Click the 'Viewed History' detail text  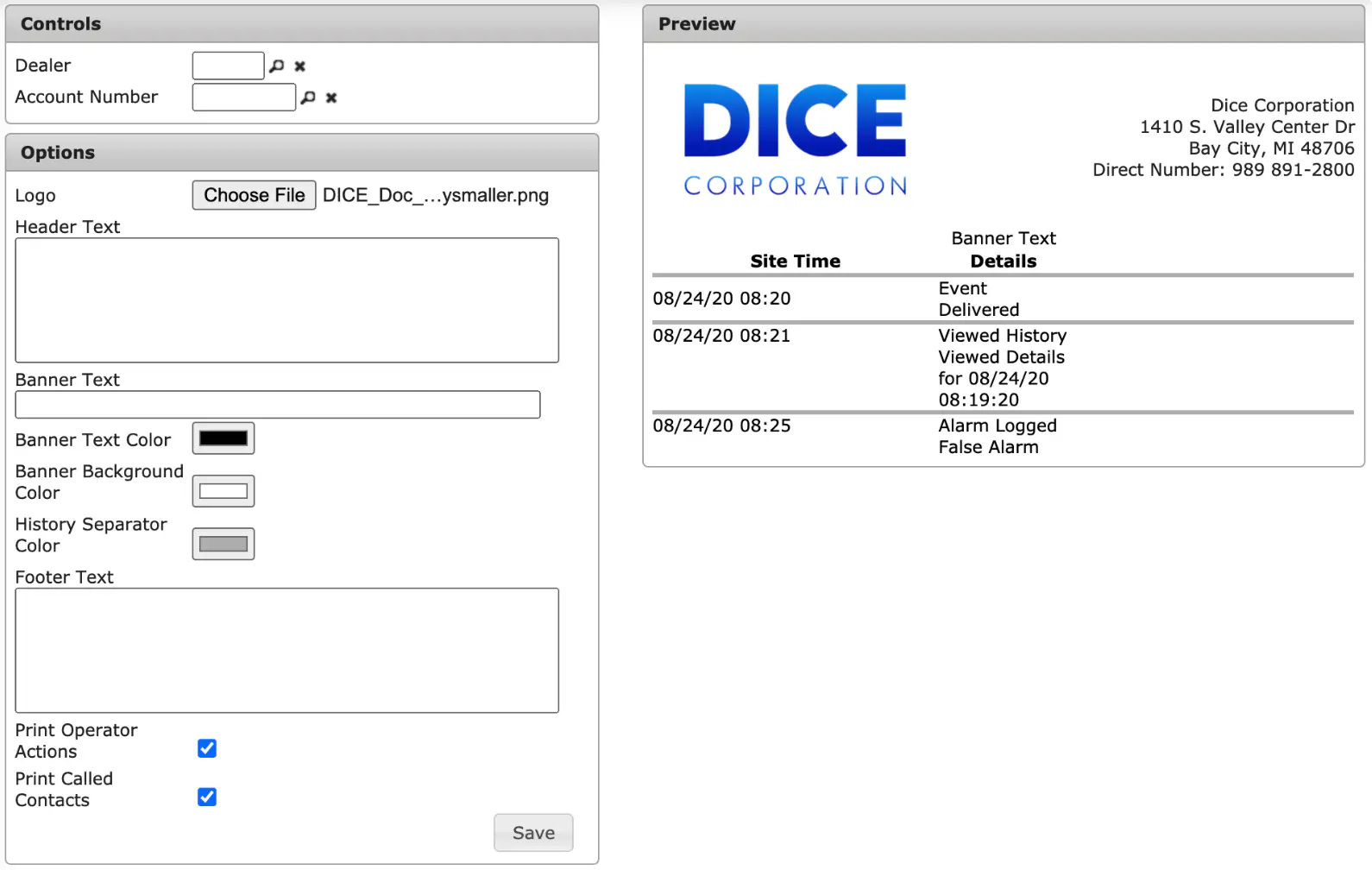1003,336
